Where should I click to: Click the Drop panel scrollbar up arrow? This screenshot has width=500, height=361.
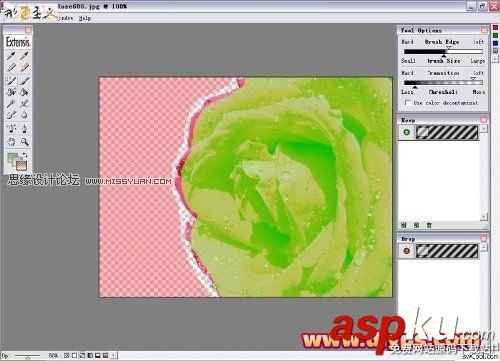pos(484,247)
